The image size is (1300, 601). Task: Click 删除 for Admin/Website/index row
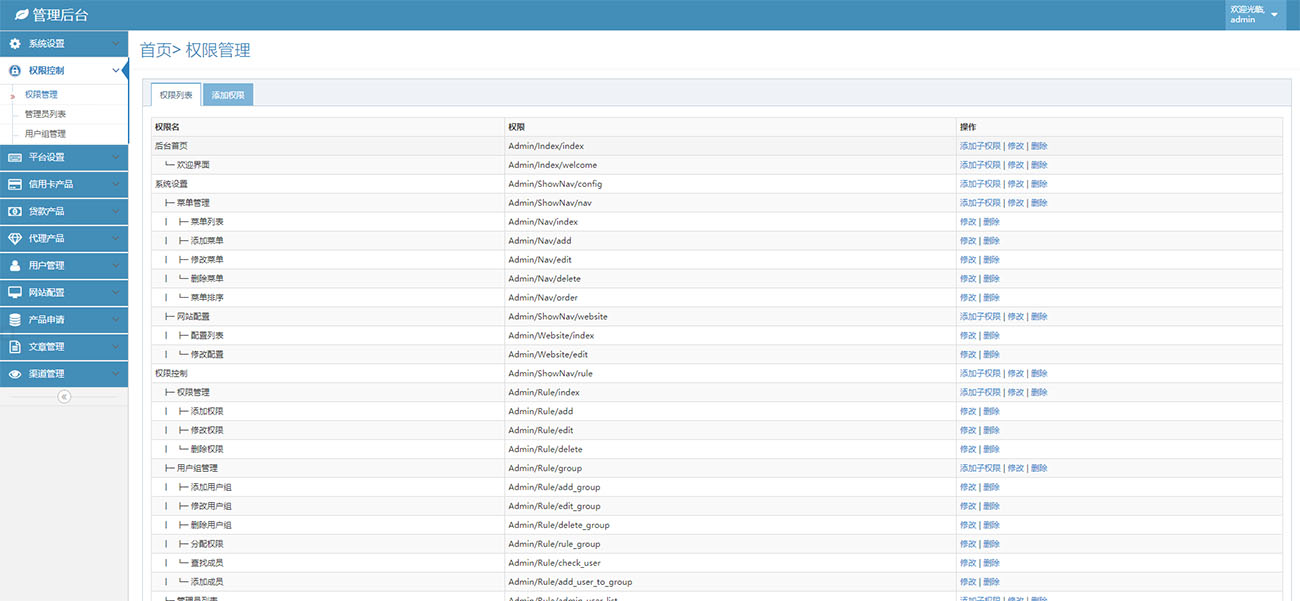(x=991, y=336)
